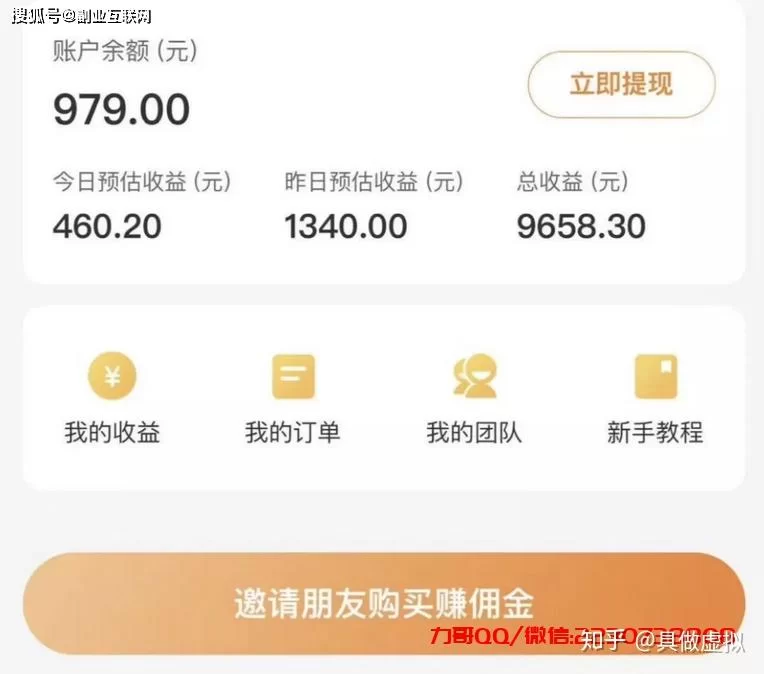The width and height of the screenshot is (764, 674).
Task: Click the total earnings value 9658.30
Action: (581, 227)
